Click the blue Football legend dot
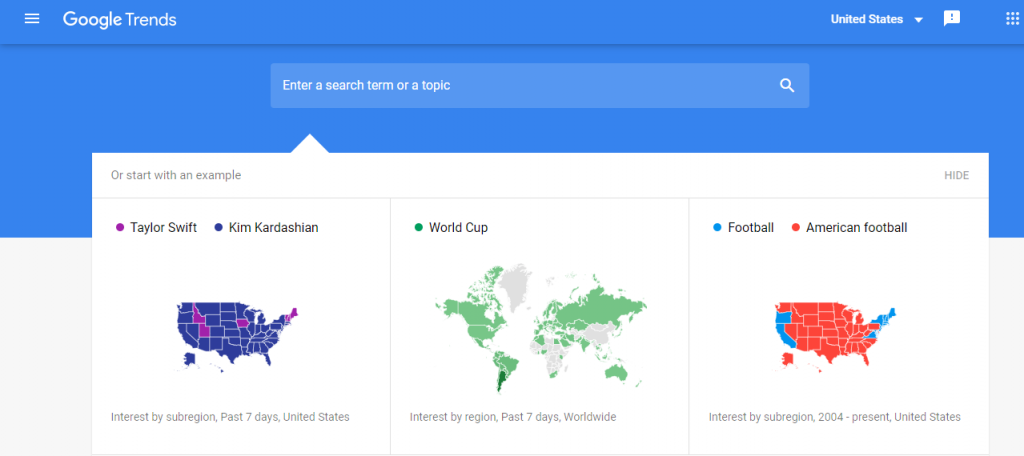The width and height of the screenshot is (1024, 456). coord(718,228)
